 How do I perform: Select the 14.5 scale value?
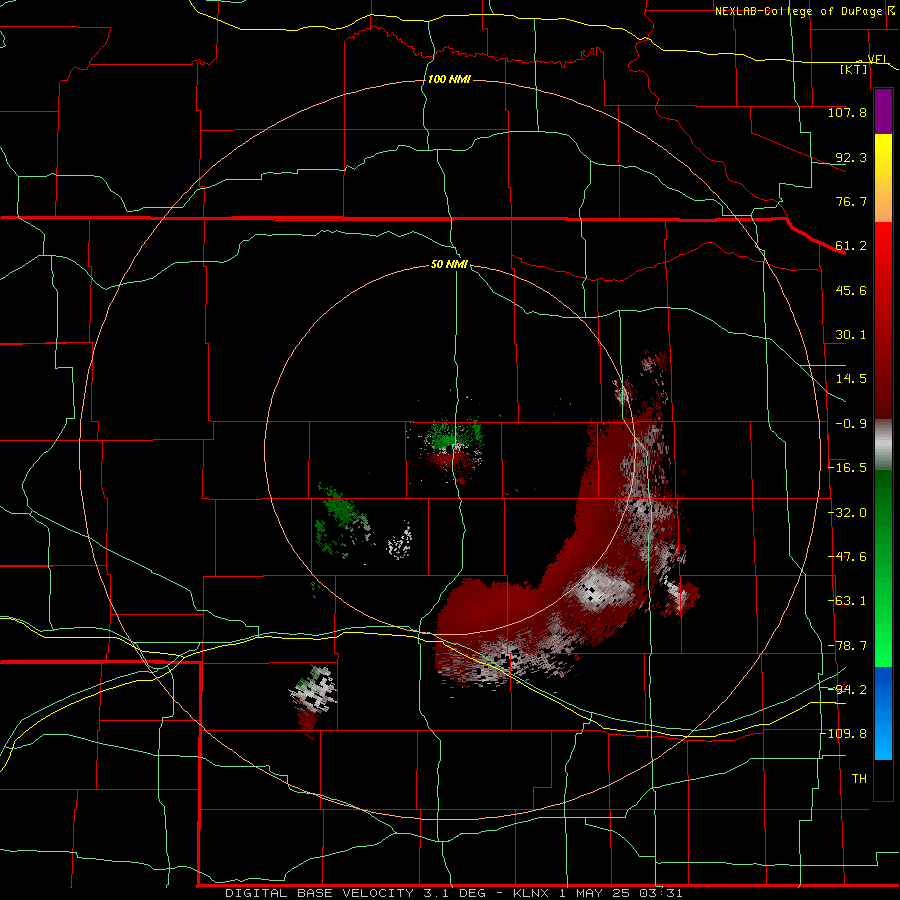[851, 379]
